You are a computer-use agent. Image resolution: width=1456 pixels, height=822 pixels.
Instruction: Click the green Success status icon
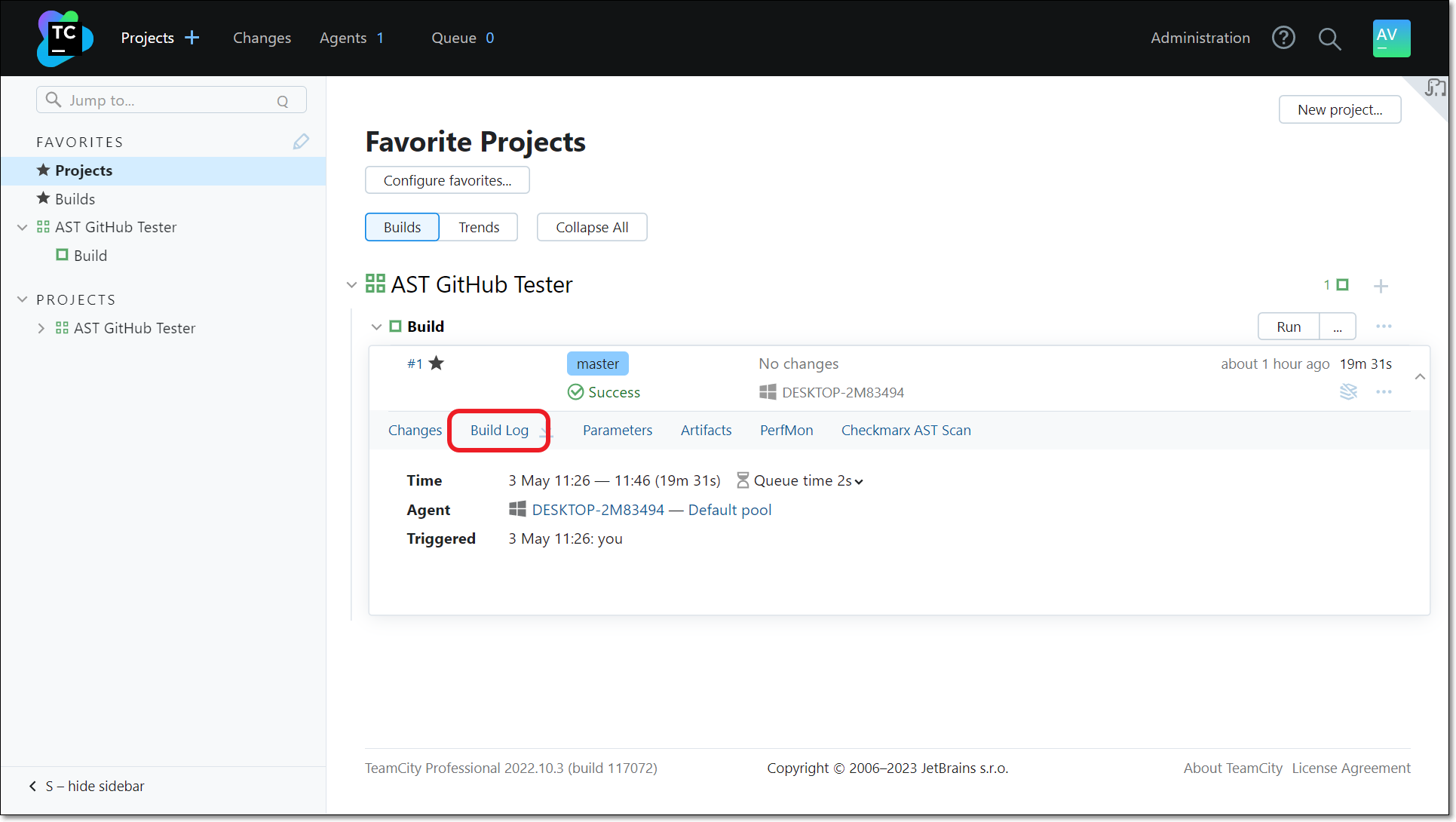click(575, 392)
